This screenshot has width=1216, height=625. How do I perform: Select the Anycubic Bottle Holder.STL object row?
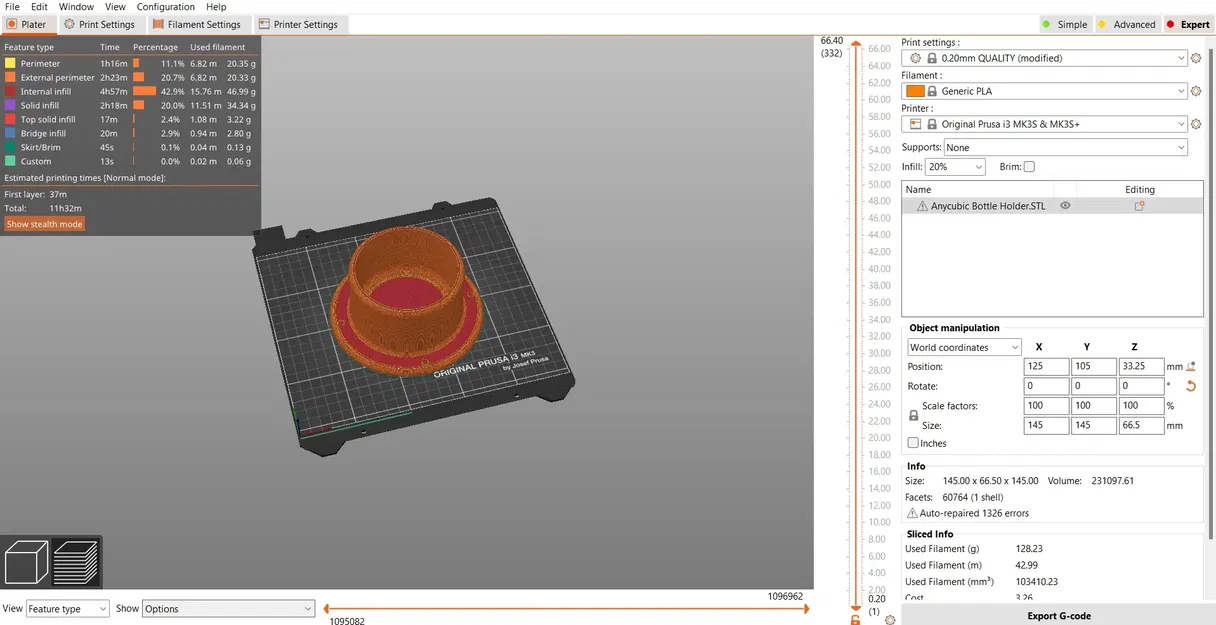(x=1052, y=205)
